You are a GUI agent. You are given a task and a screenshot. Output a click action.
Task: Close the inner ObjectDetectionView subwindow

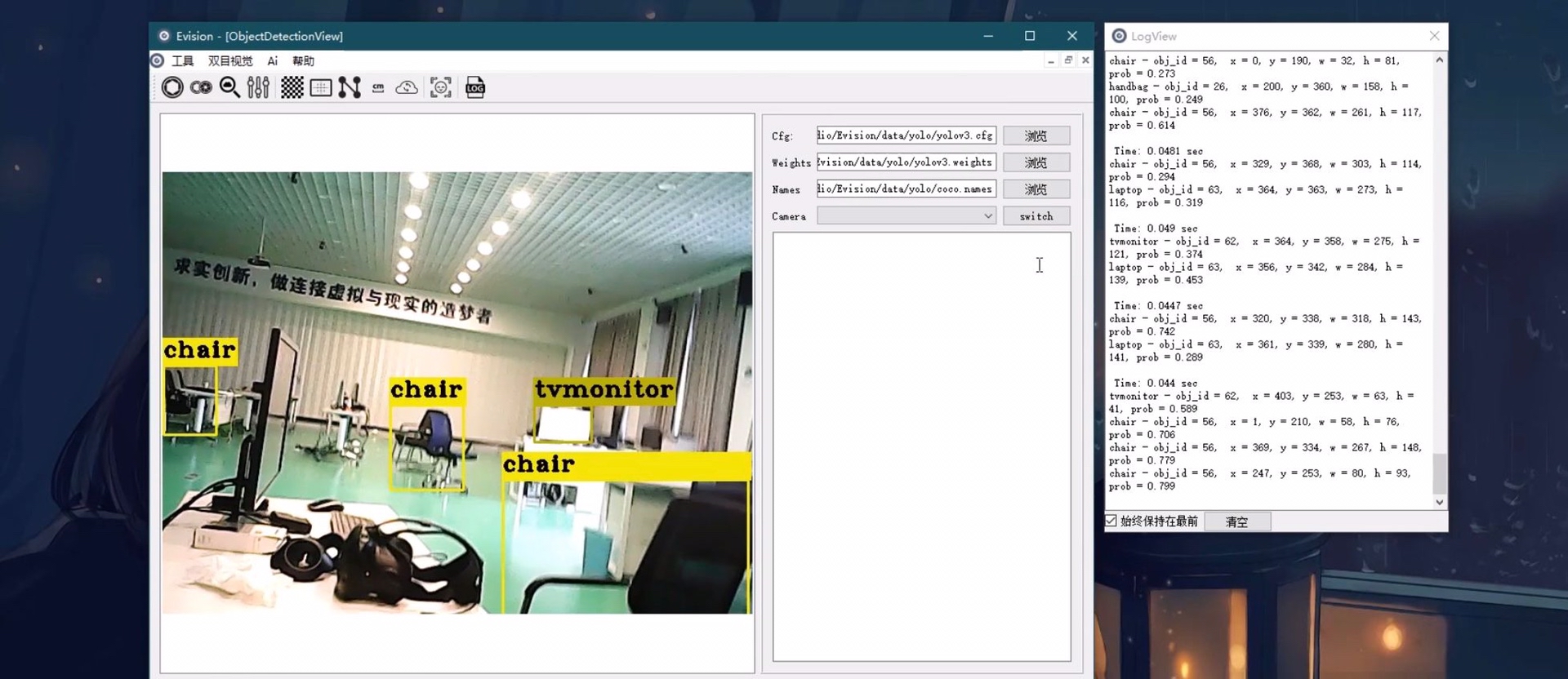point(1085,60)
